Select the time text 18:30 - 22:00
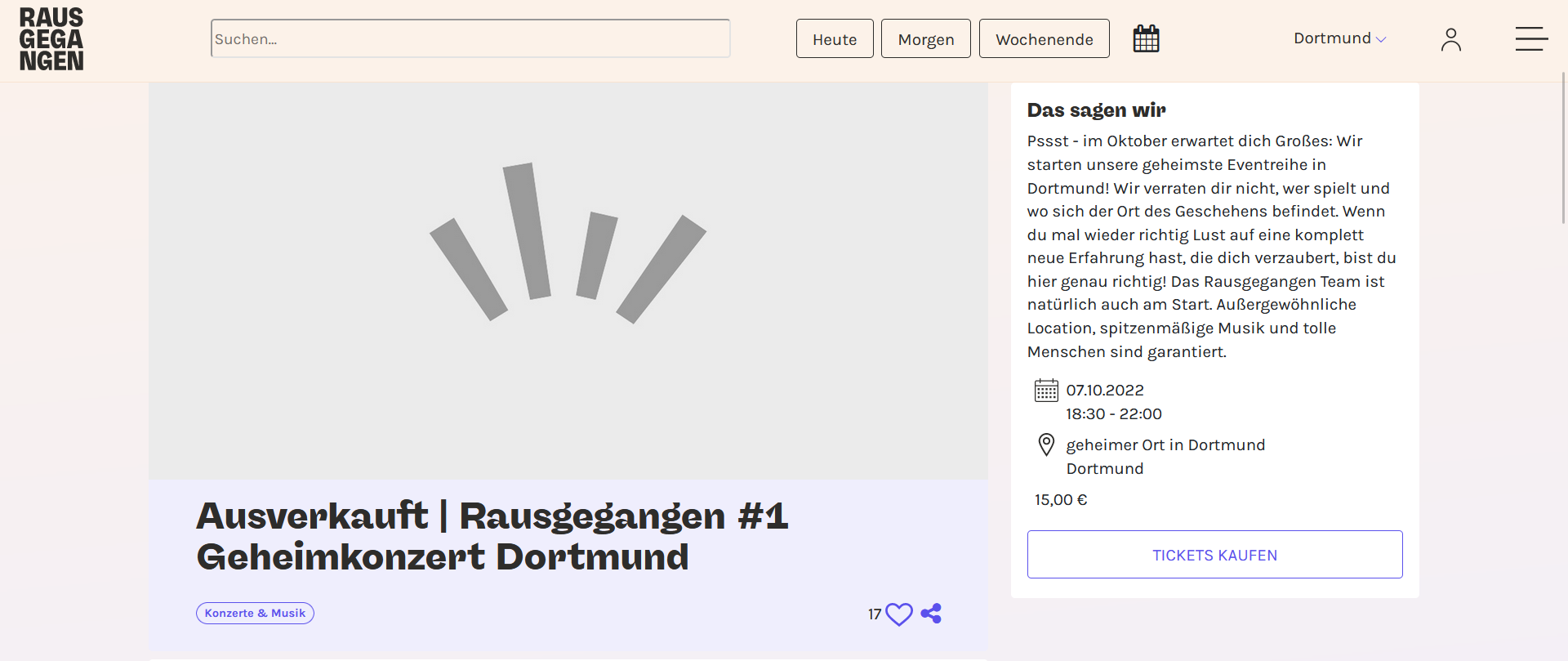1568x661 pixels. pyautogui.click(x=1114, y=414)
